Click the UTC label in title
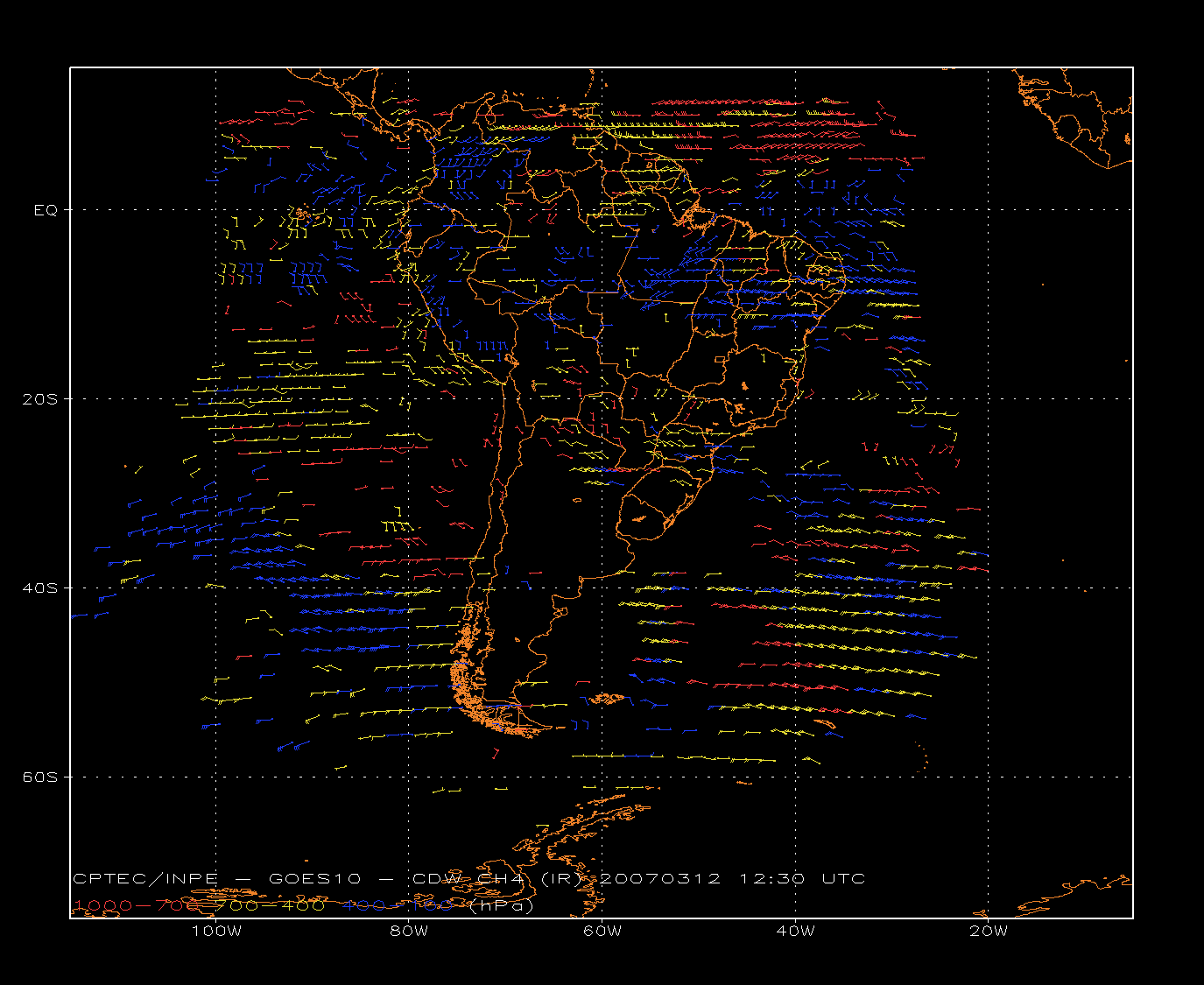 (844, 879)
